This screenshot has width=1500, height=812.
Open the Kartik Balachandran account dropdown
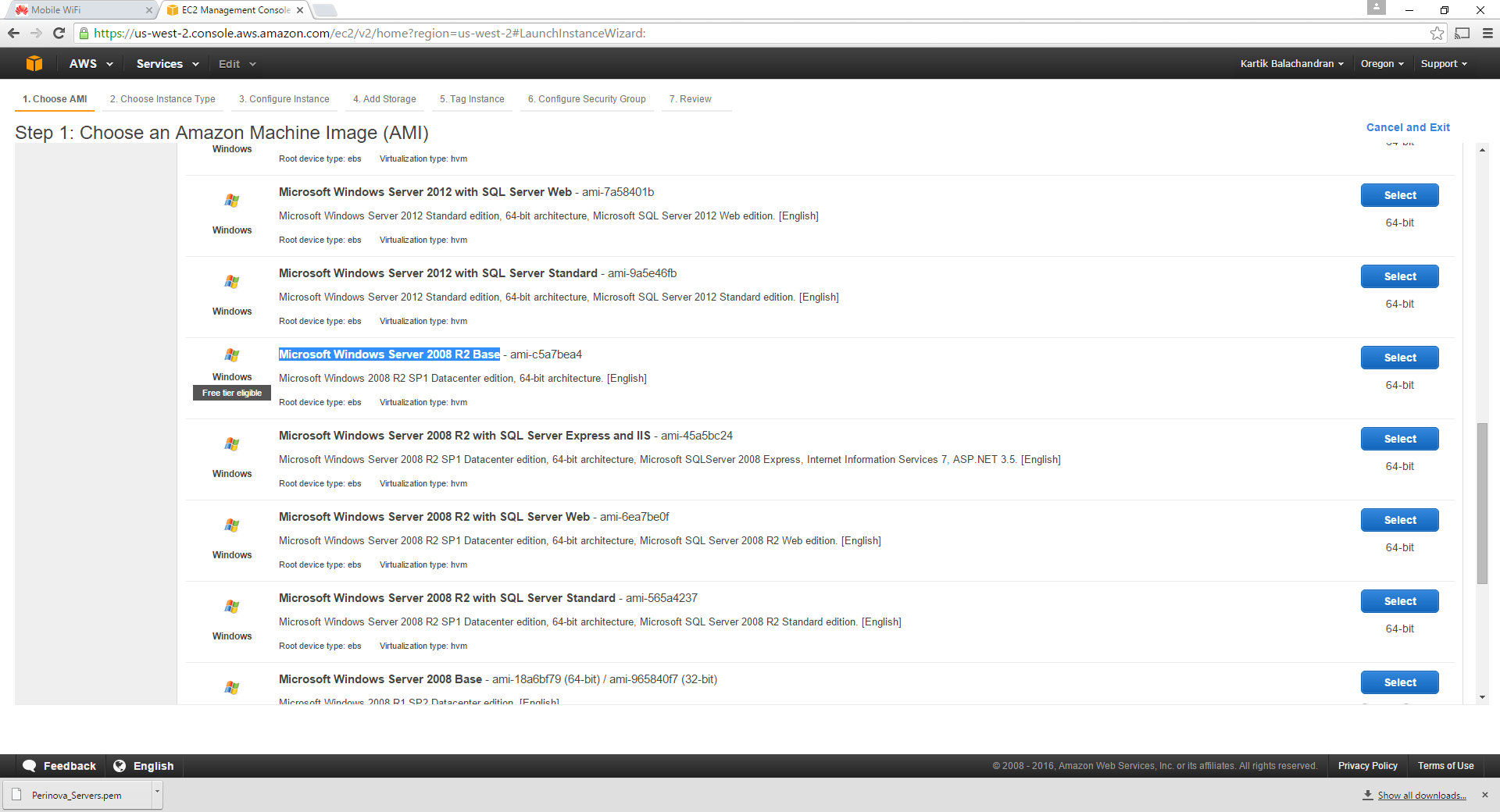point(1291,64)
